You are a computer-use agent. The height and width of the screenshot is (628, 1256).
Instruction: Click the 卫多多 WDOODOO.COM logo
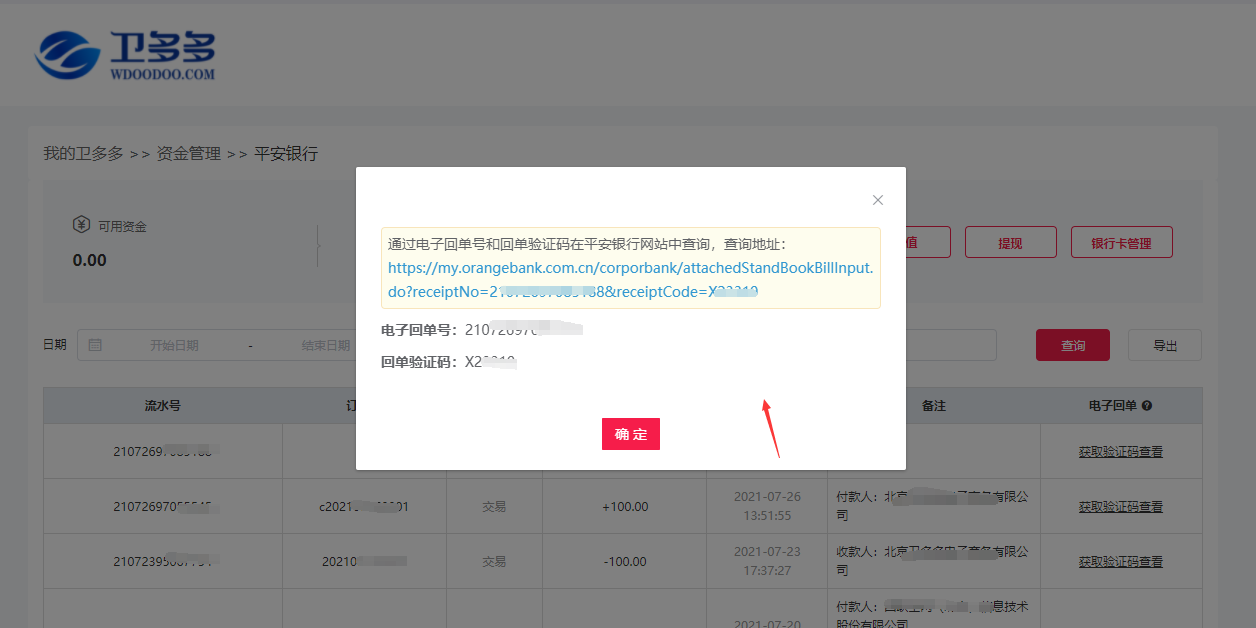125,55
